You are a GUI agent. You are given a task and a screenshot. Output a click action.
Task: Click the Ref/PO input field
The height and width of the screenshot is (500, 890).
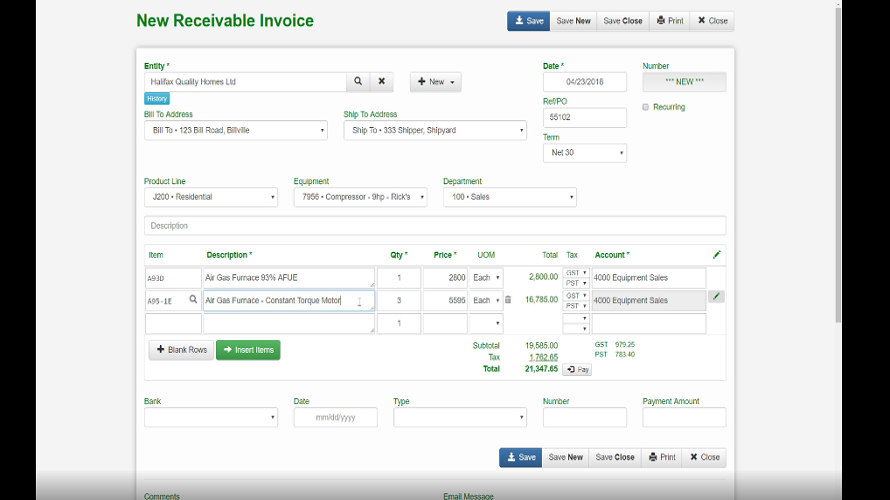(x=584, y=118)
